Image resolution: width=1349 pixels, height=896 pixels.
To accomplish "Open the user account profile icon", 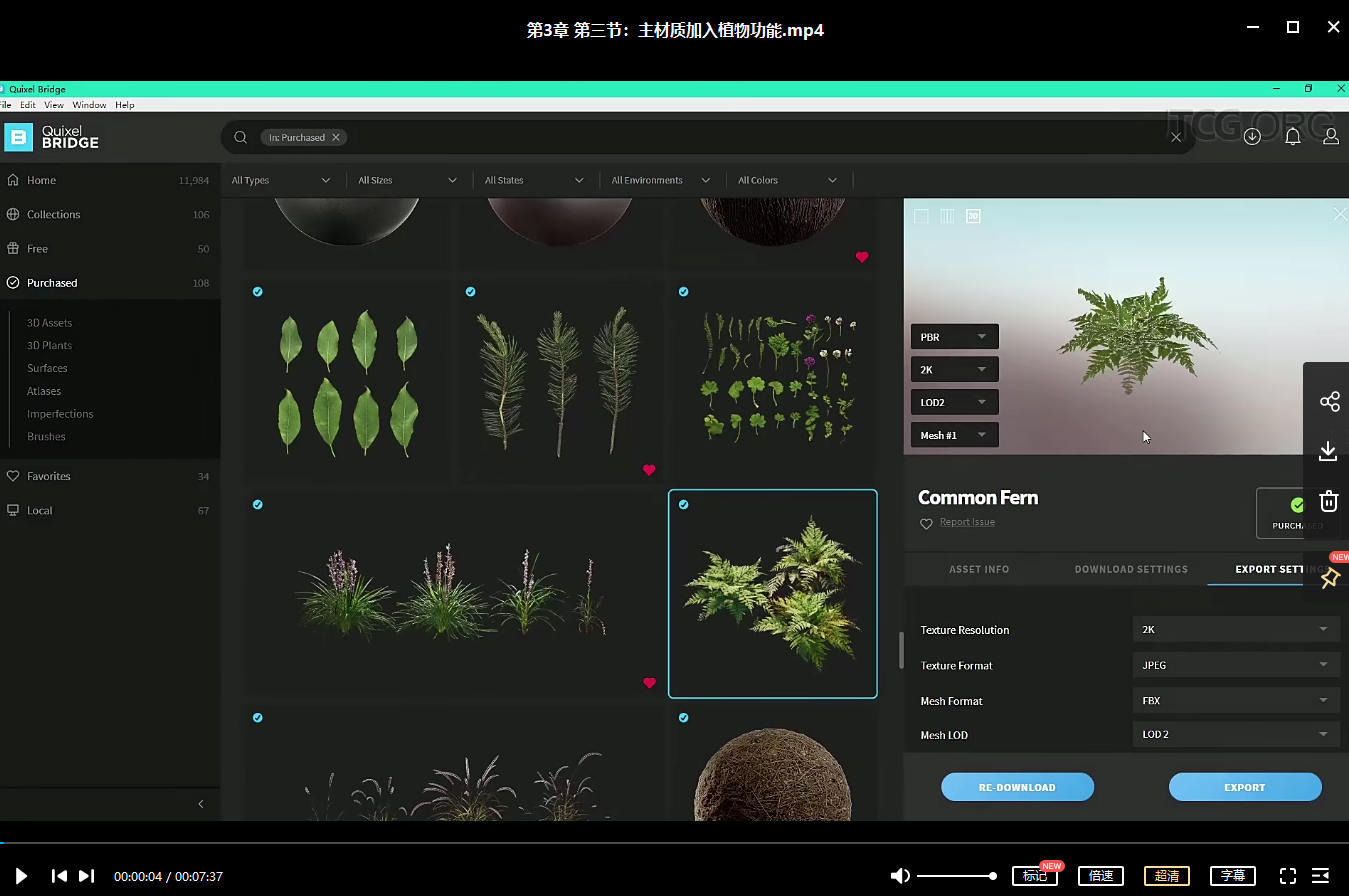I will click(x=1331, y=137).
